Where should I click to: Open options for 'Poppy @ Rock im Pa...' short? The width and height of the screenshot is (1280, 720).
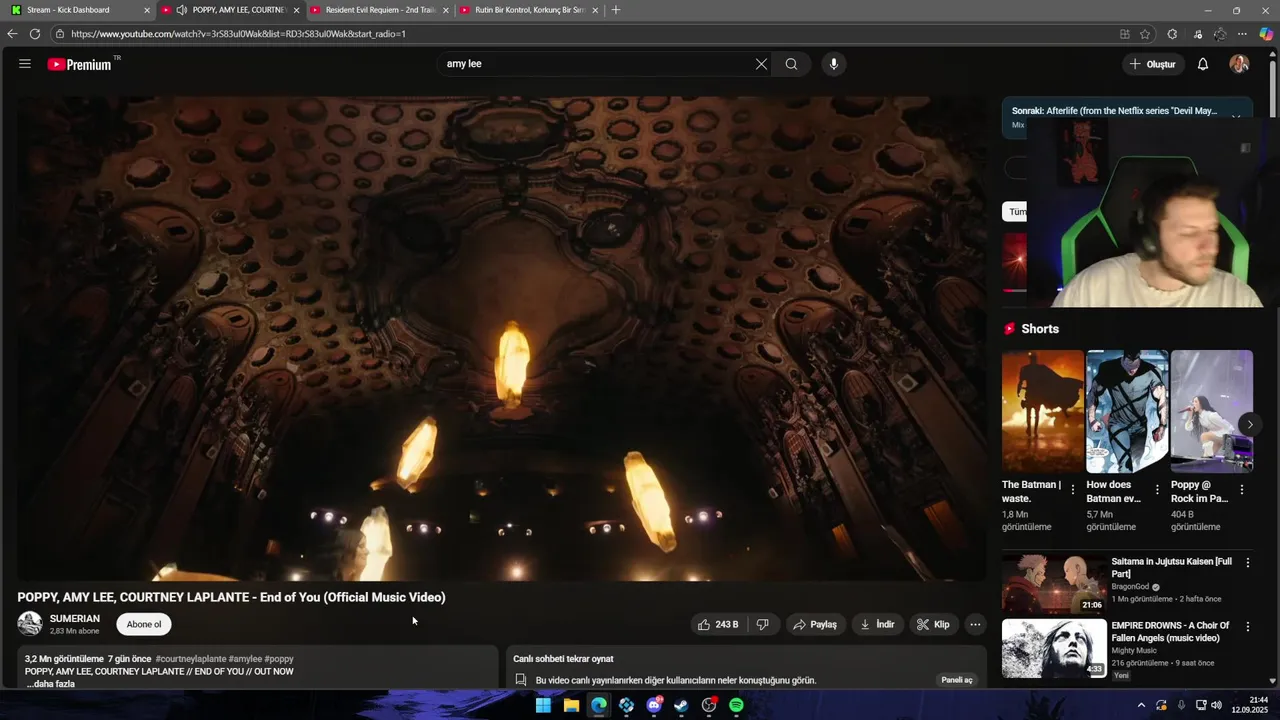pos(1242,490)
